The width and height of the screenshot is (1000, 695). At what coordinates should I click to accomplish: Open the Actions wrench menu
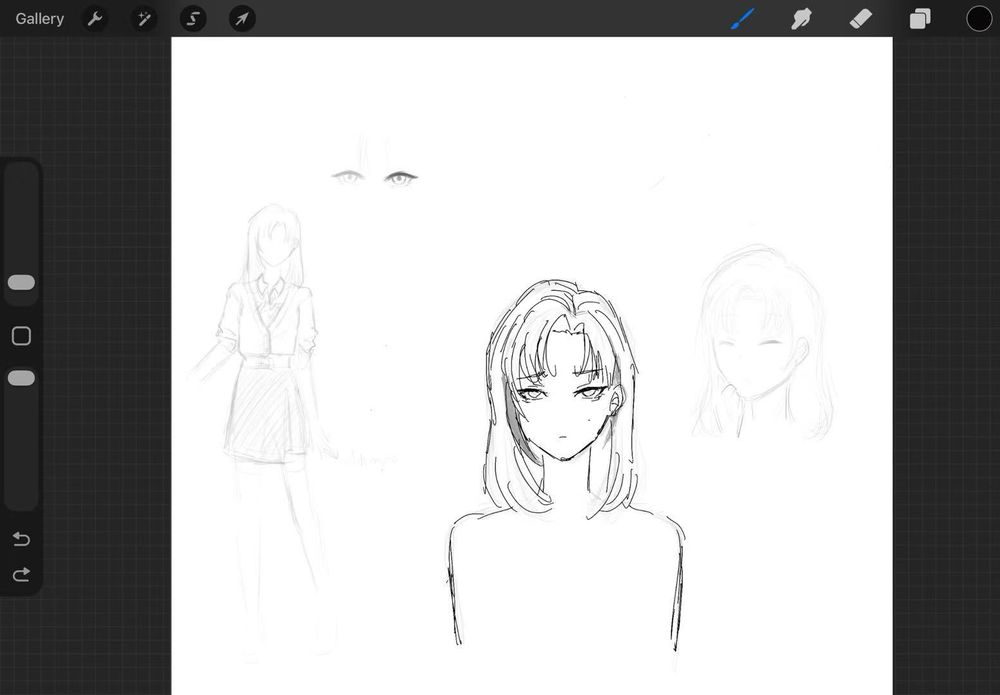pos(94,18)
